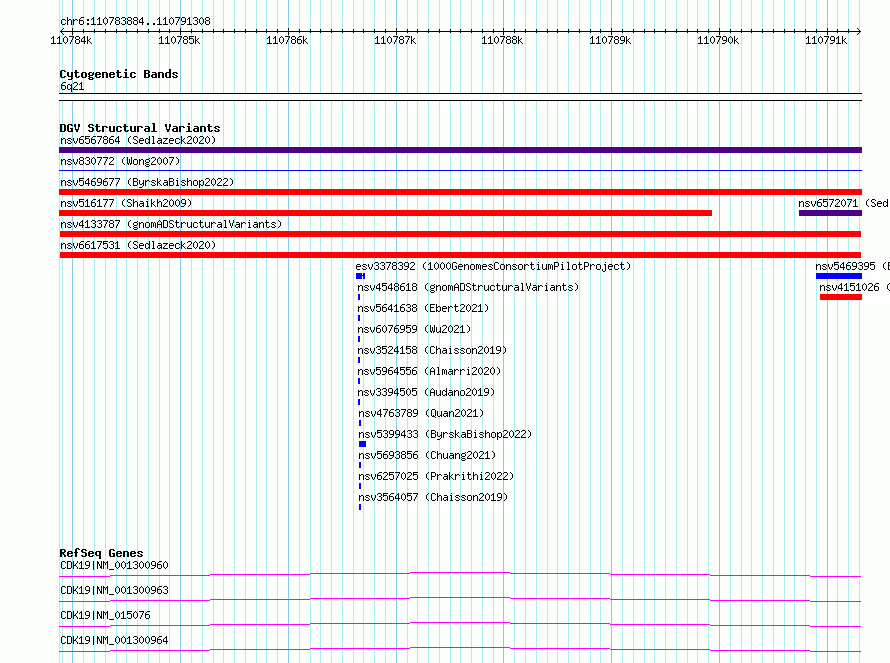Click the CDK19|NM_001300964 transcript label
This screenshot has width=890, height=663.
click(114, 640)
